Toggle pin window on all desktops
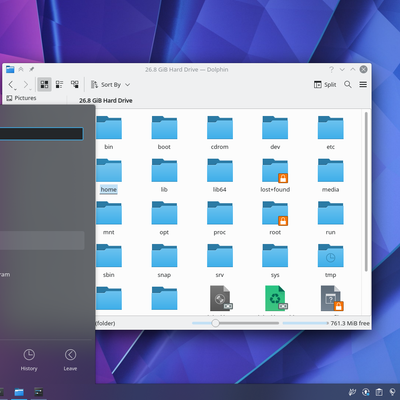Screen dimensions: 400x400 coord(31,69)
